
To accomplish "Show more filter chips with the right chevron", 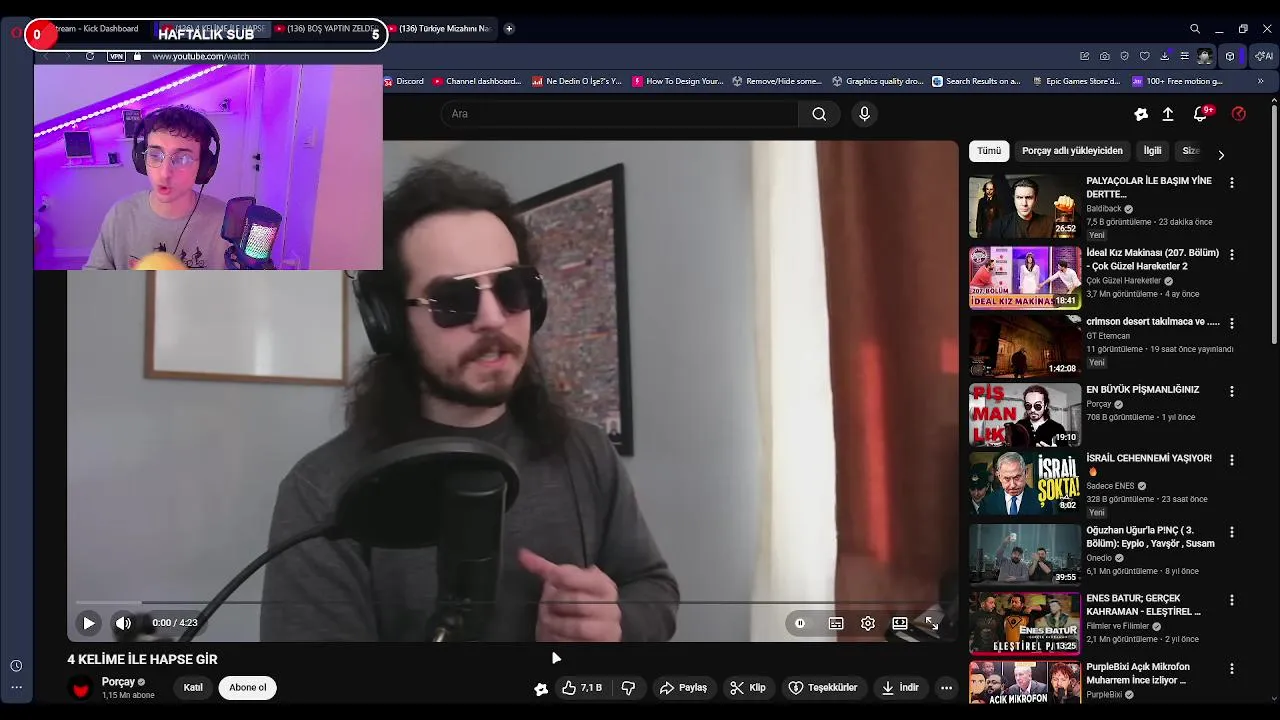I will click(1220, 155).
